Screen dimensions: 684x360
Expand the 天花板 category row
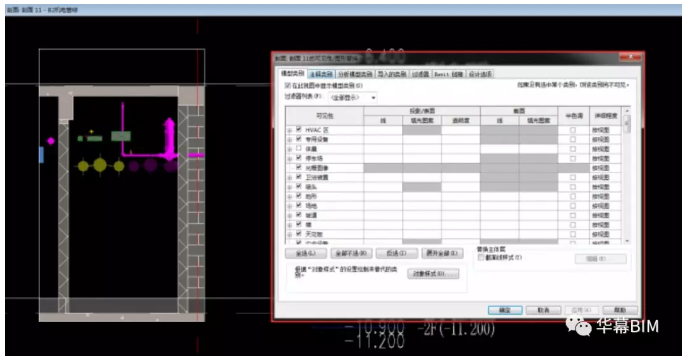pyautogui.click(x=290, y=234)
